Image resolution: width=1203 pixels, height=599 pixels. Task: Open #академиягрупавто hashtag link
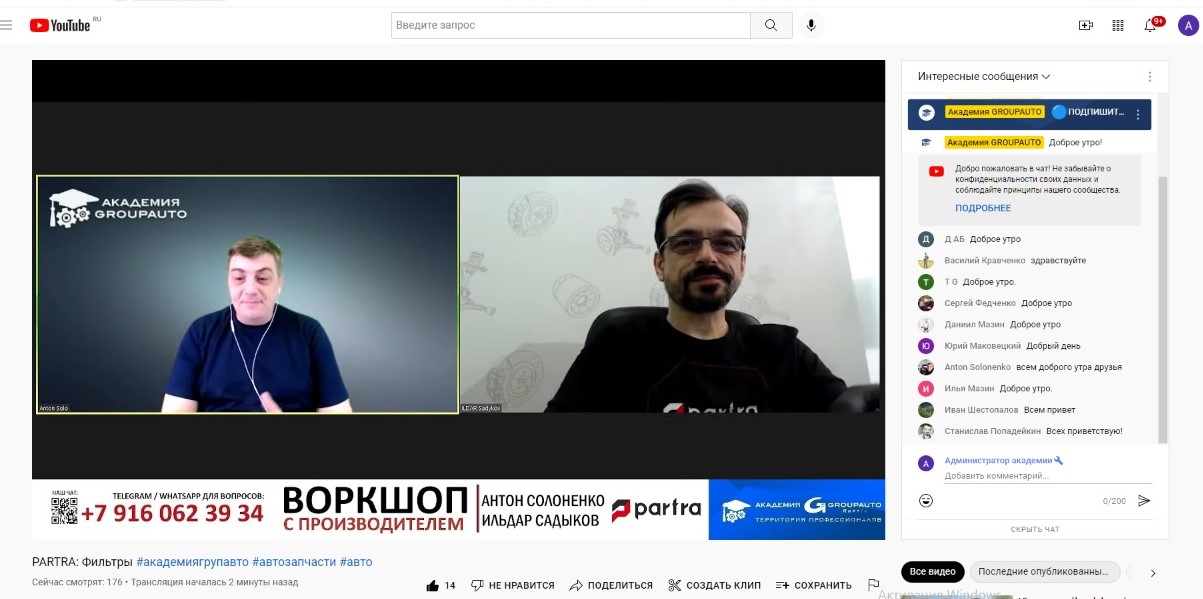[x=193, y=562]
